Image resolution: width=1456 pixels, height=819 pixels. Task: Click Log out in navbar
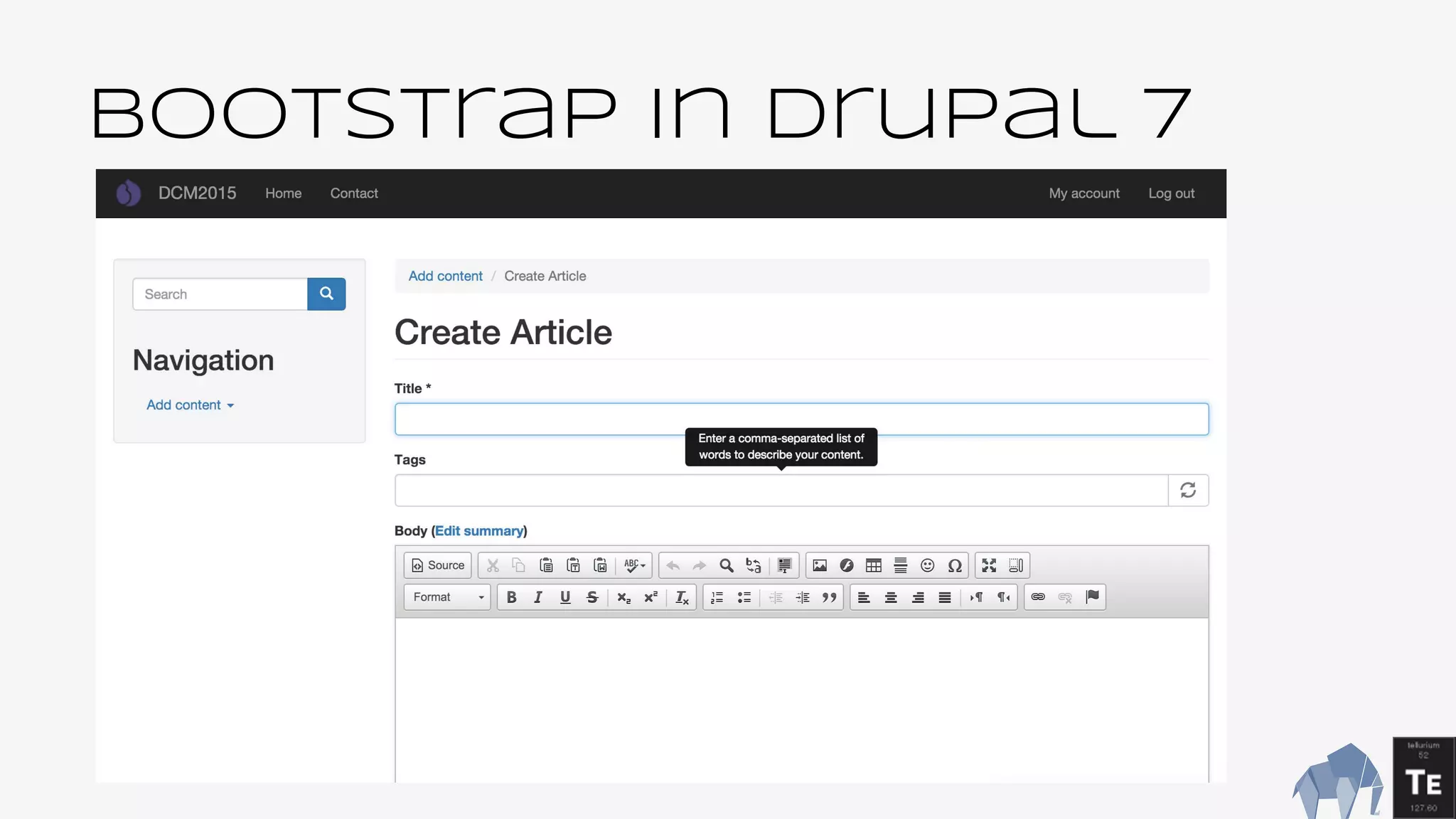pos(1172,193)
